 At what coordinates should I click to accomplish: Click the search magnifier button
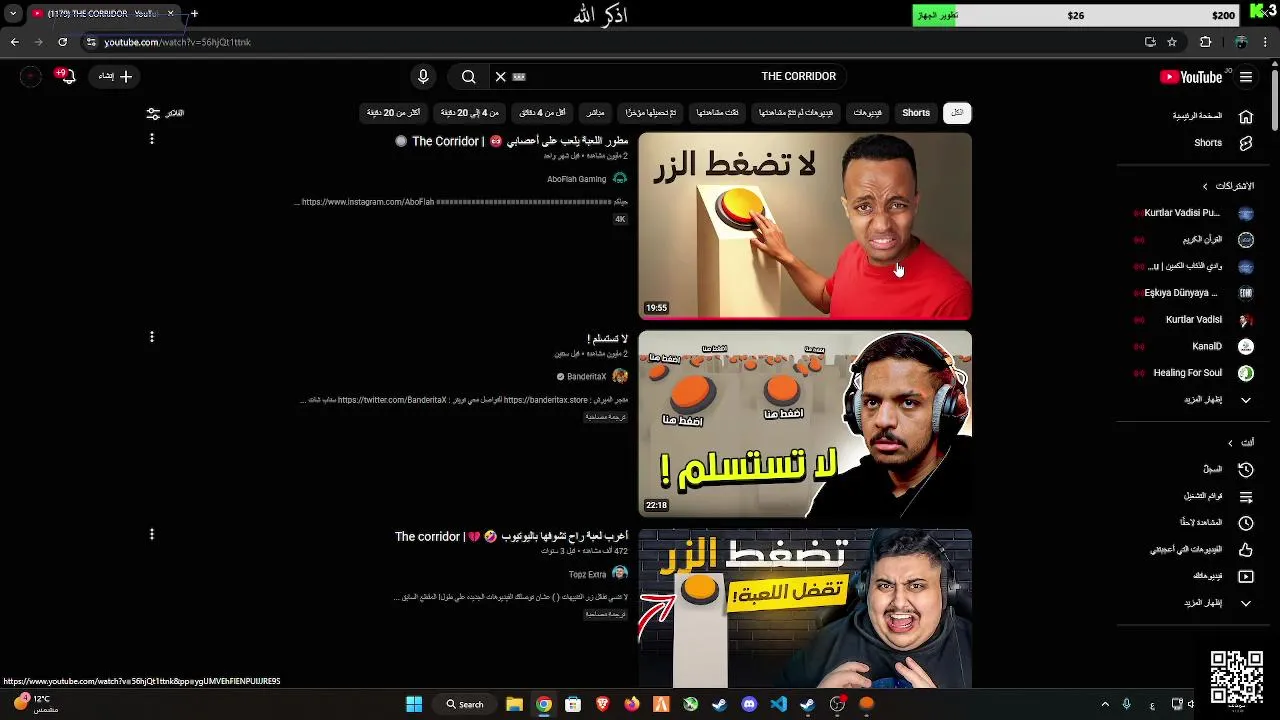(469, 76)
